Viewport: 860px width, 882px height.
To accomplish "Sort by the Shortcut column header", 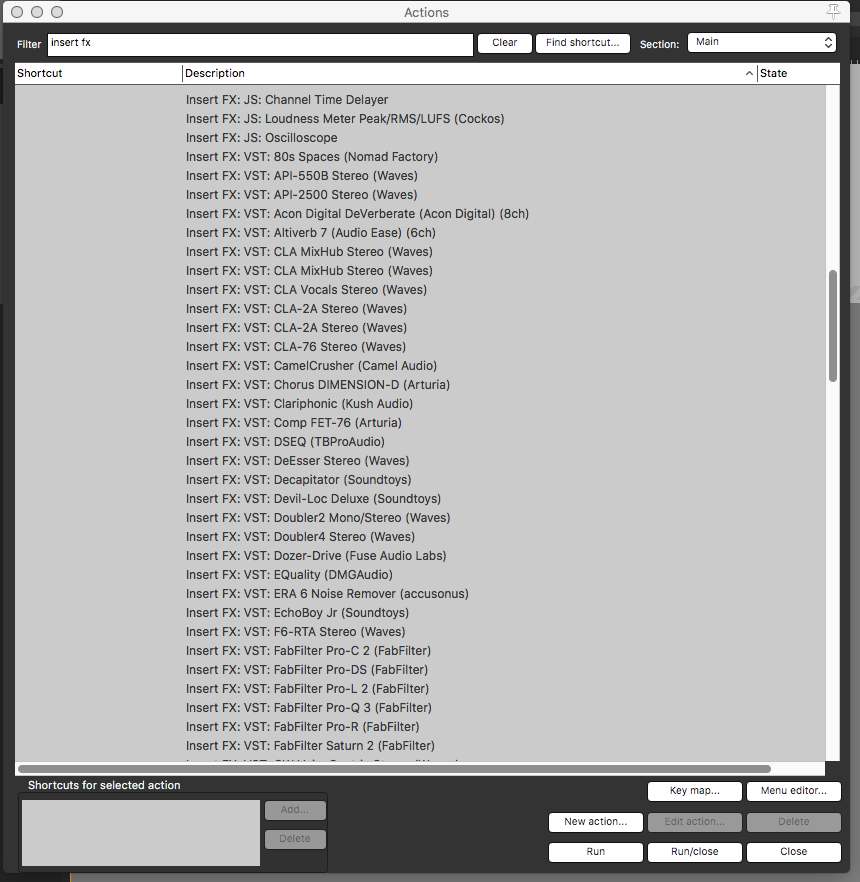I will point(98,73).
